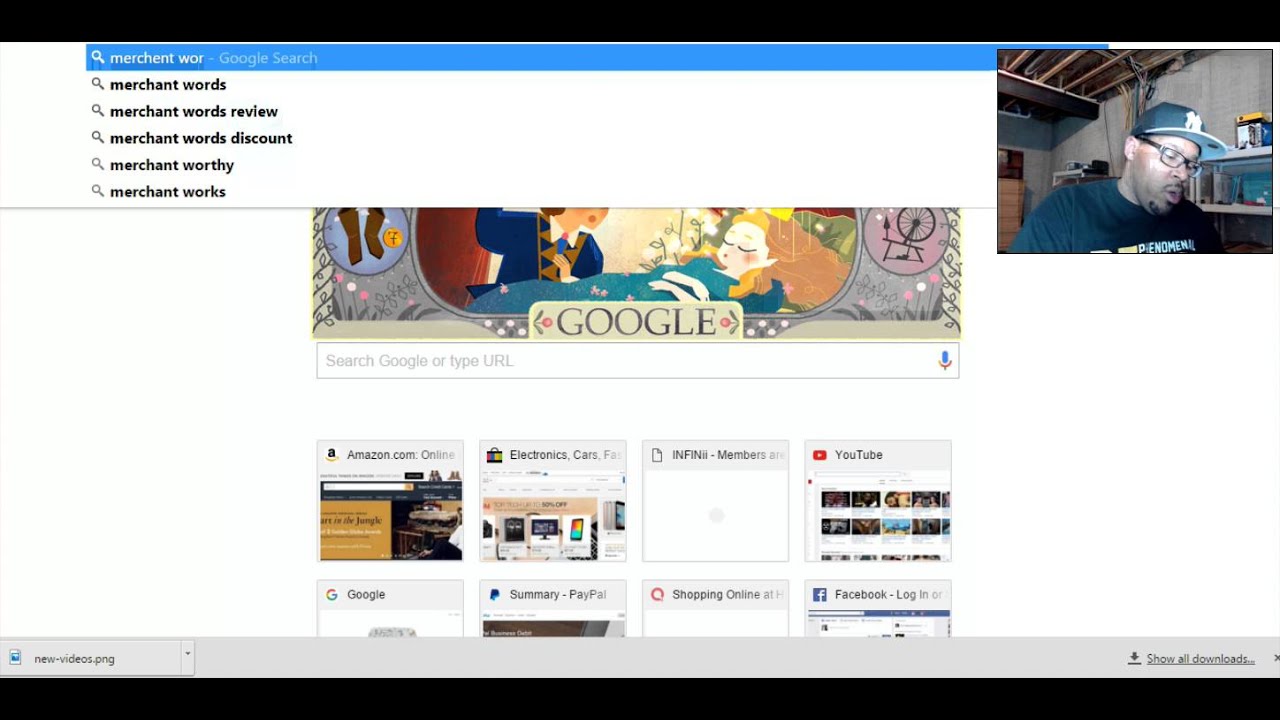Choose the 'merchant works' suggestion
Screen dimensions: 1280x720
tap(168, 192)
